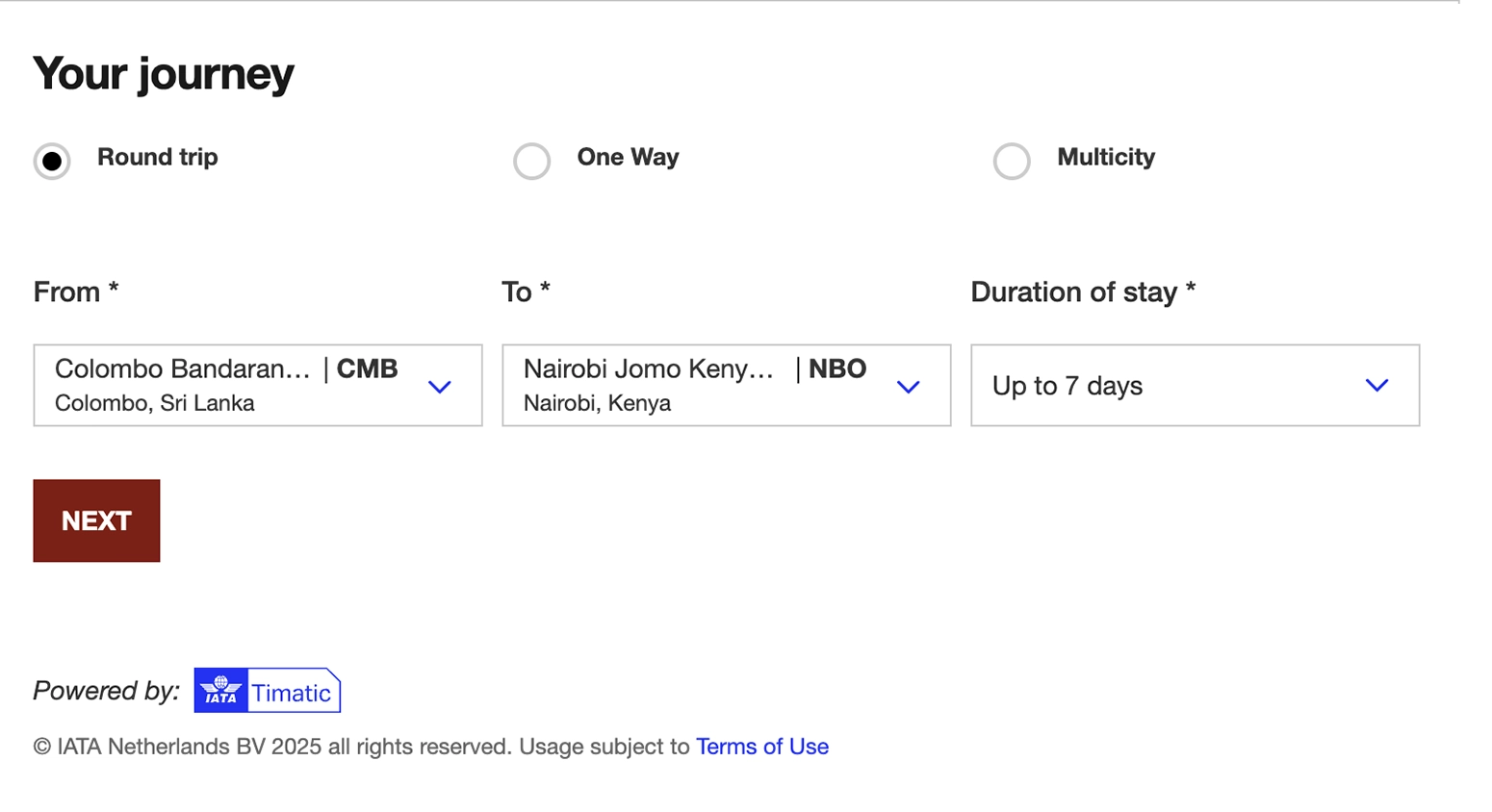Click the IATA winged globe logo

pyautogui.click(x=220, y=690)
